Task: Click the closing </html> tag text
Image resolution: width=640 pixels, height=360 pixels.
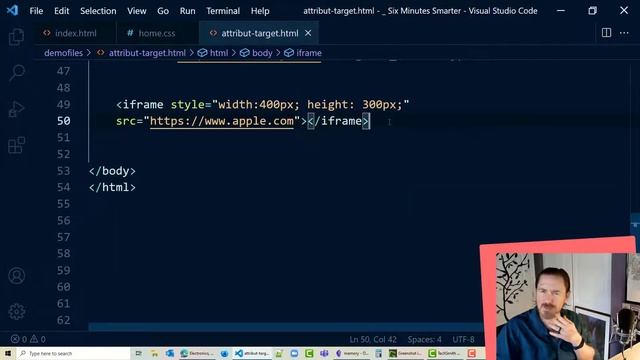Action: point(112,187)
